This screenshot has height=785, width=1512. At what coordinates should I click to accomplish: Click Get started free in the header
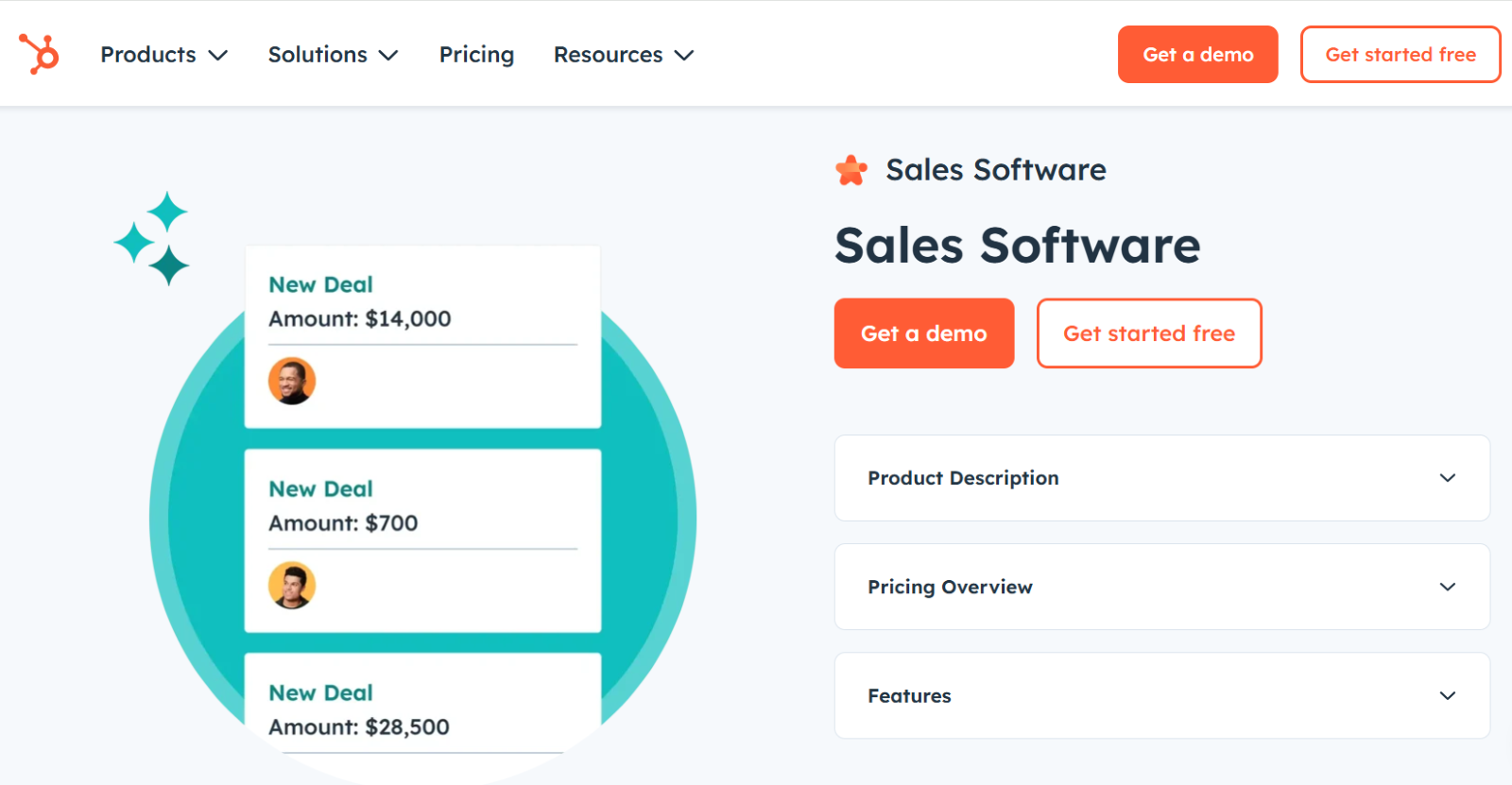1400,54
